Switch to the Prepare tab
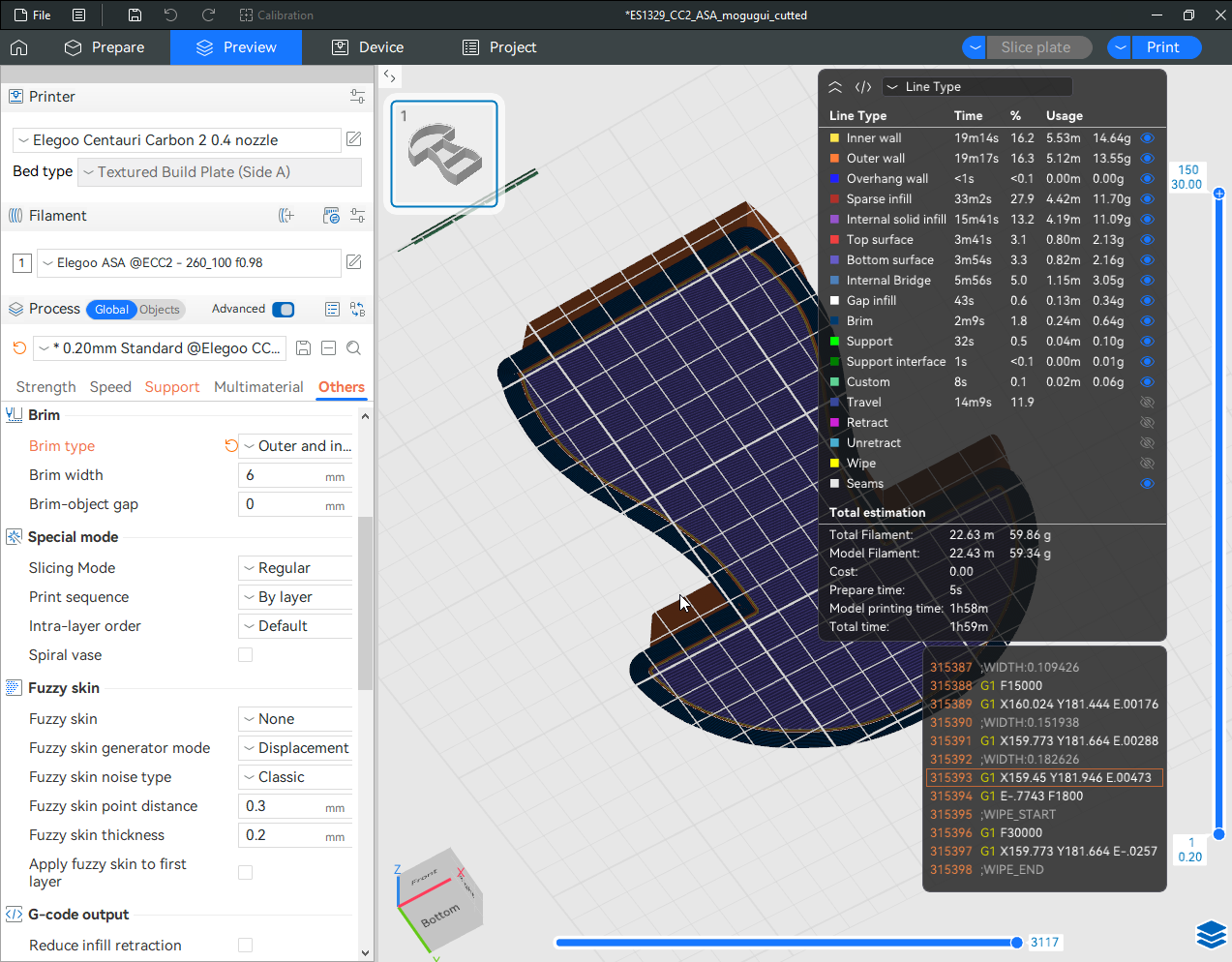This screenshot has height=962, width=1232. 105,47
